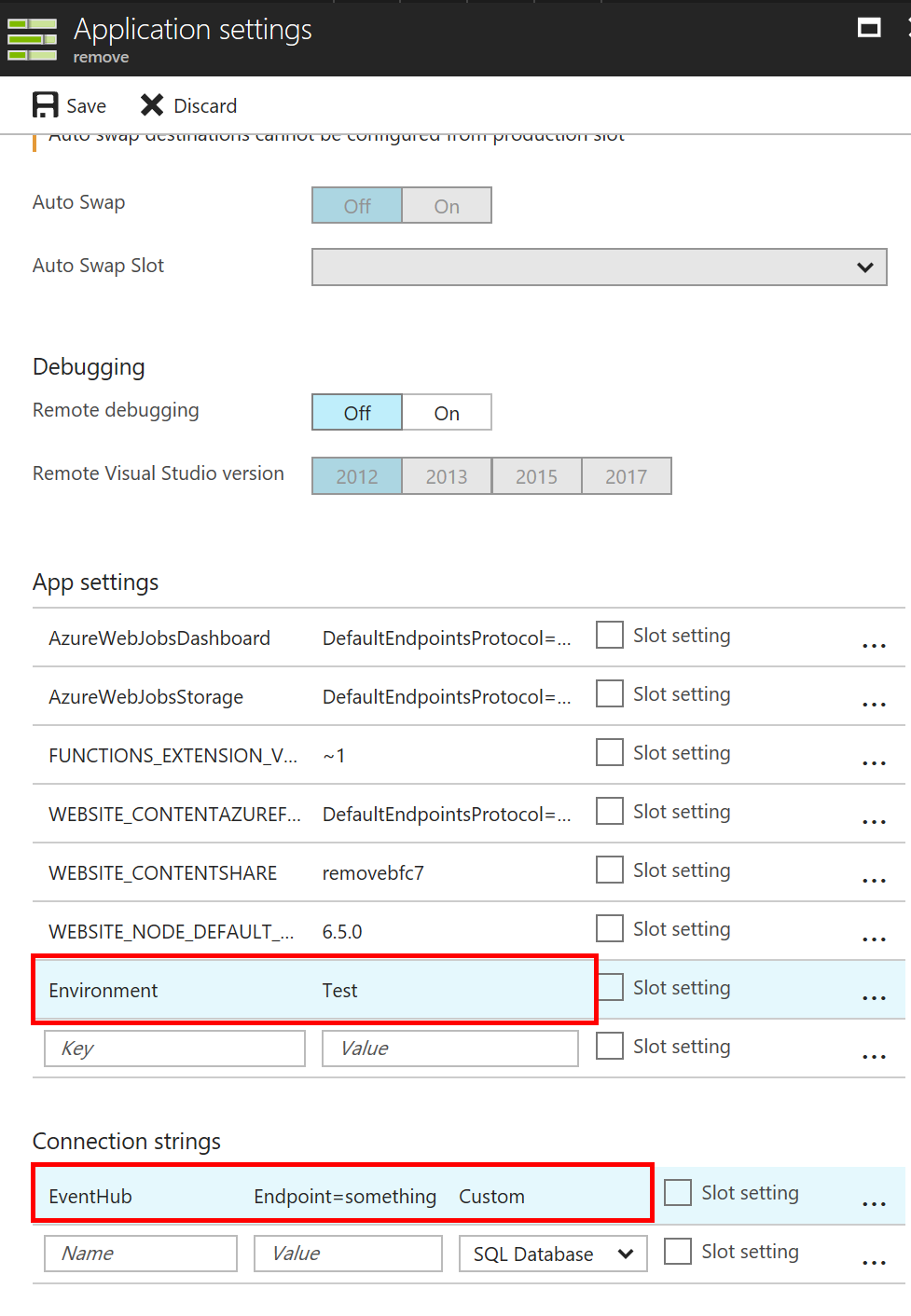Viewport: 911px width, 1316px height.
Task: Check Slot setting for the EventHub connection string
Action: (677, 1192)
